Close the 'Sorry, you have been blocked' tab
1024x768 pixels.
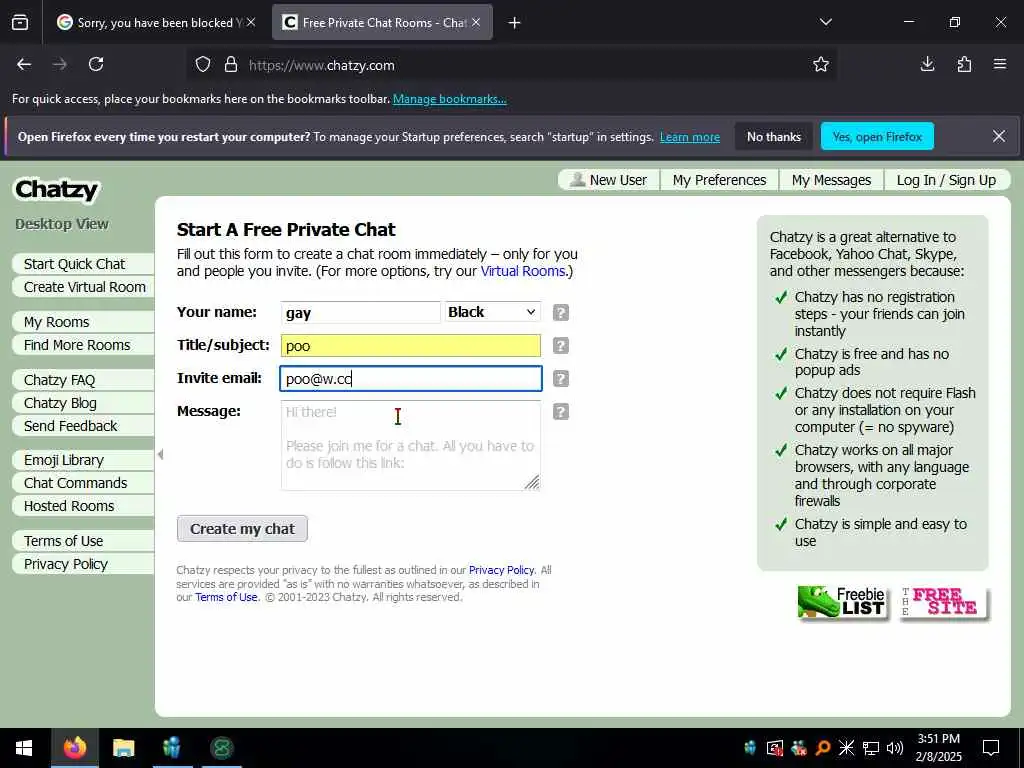click(251, 23)
